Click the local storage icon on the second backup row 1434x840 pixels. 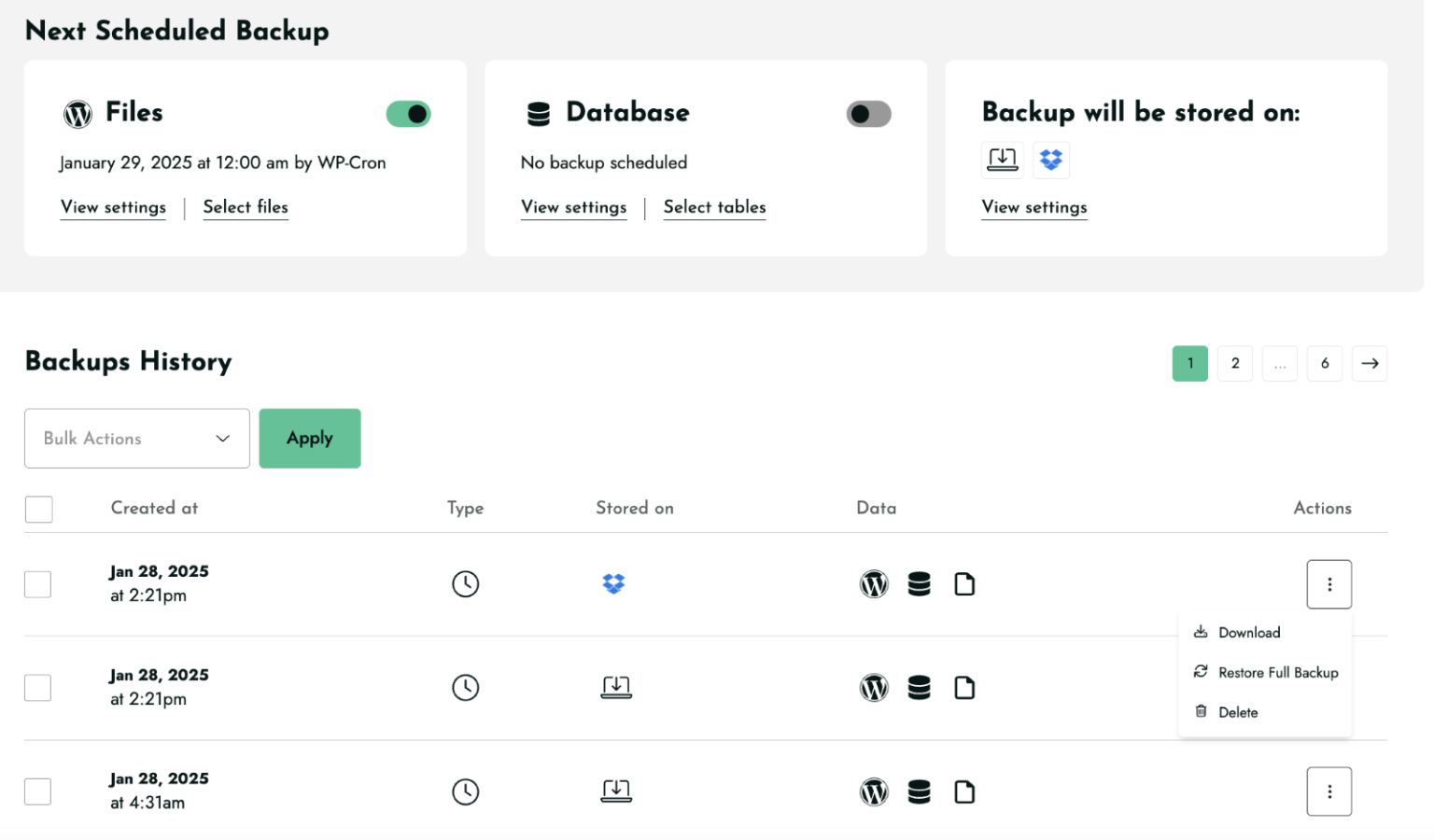click(616, 687)
